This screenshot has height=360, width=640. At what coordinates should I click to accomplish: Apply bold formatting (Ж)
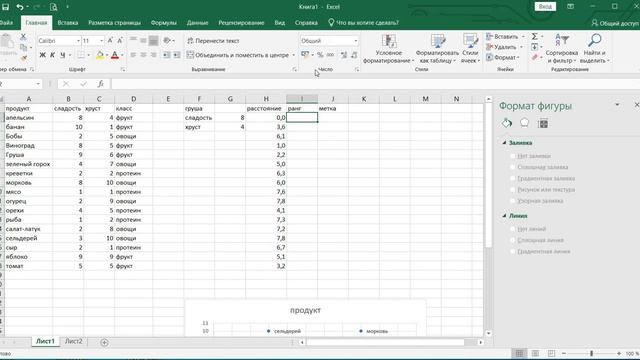tap(42, 55)
